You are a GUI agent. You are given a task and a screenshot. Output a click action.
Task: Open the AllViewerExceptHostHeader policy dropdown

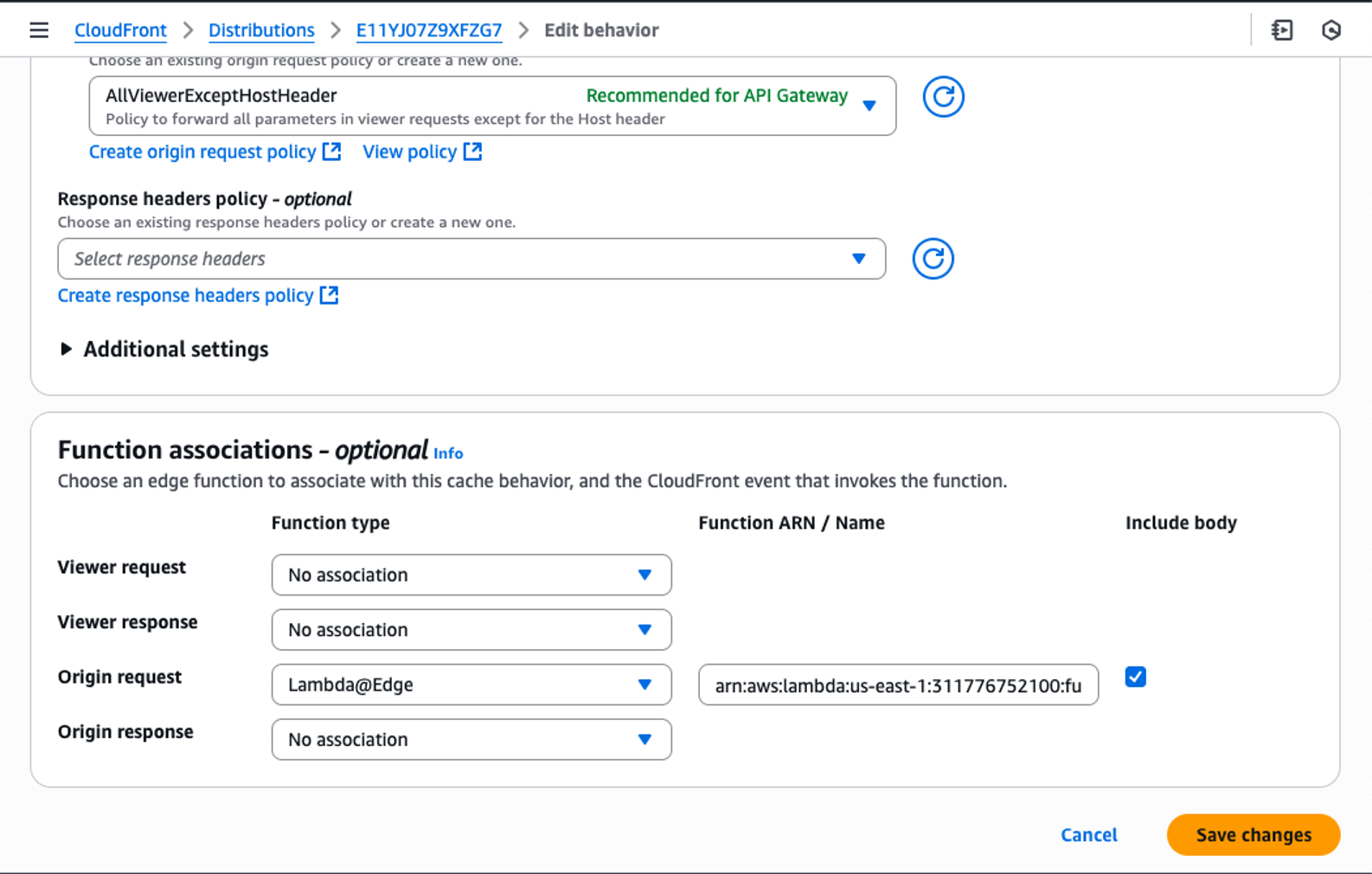tap(492, 106)
